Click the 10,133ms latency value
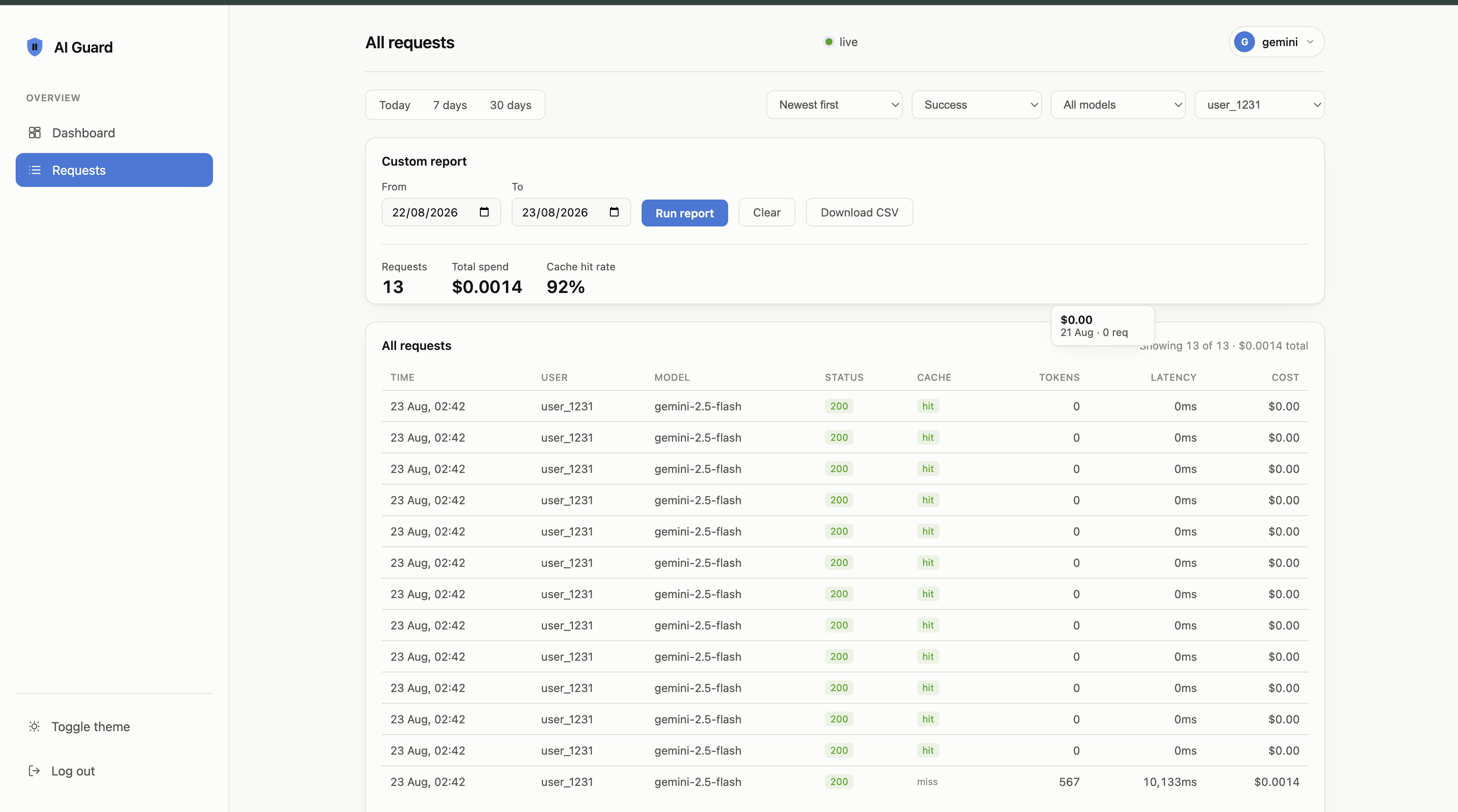The width and height of the screenshot is (1458, 812). click(x=1169, y=782)
